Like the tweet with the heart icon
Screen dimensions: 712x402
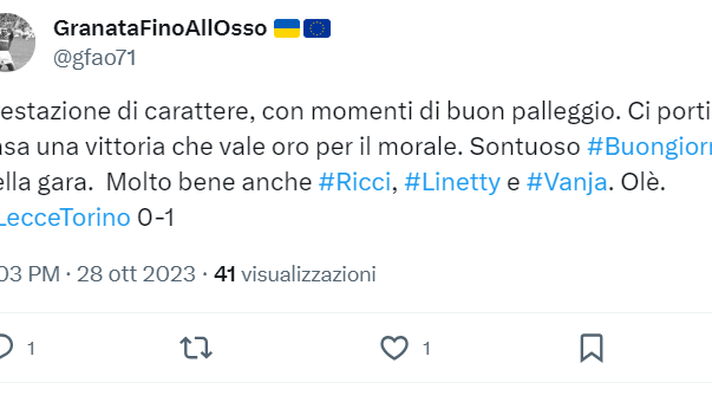395,347
